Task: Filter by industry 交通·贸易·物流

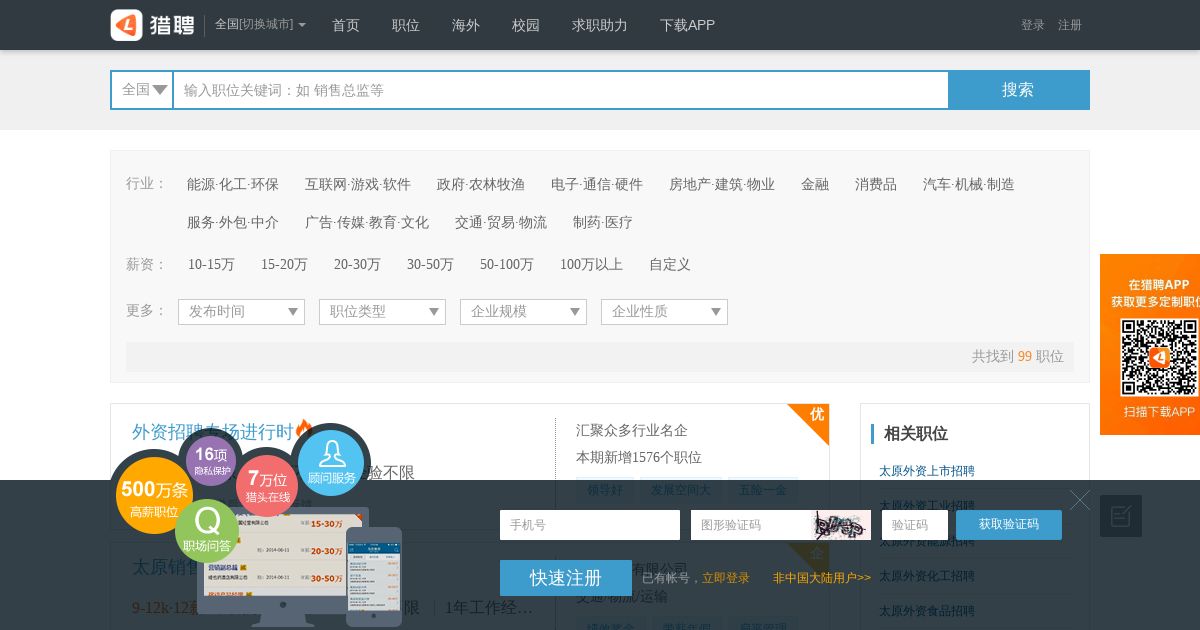Action: [501, 222]
